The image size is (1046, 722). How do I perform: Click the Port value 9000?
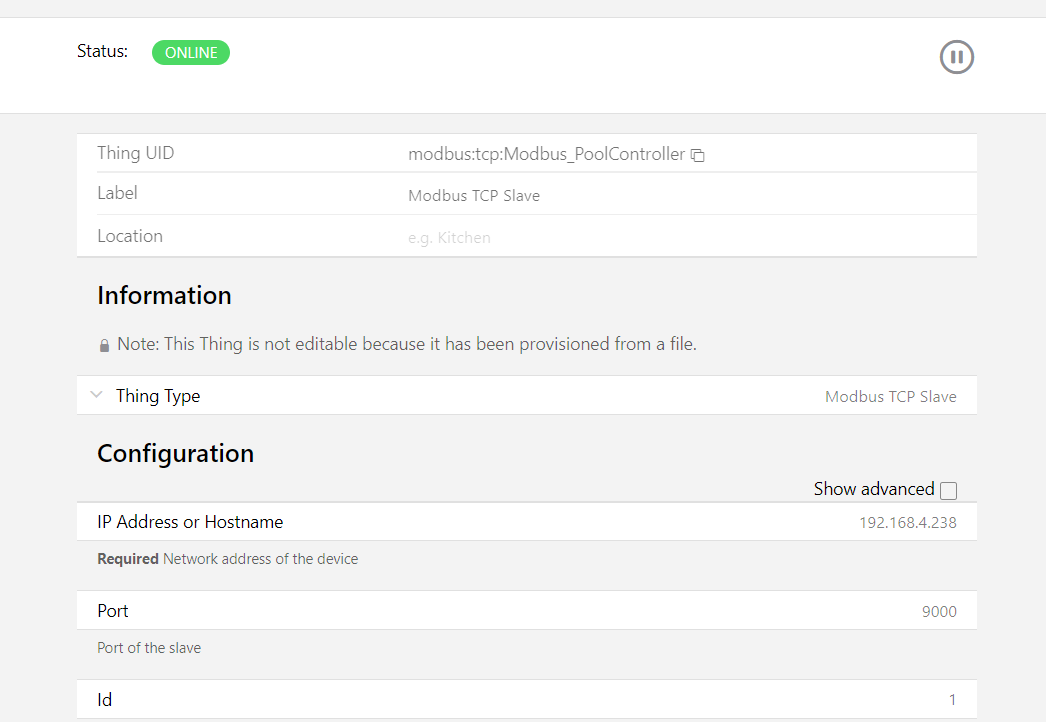click(938, 612)
